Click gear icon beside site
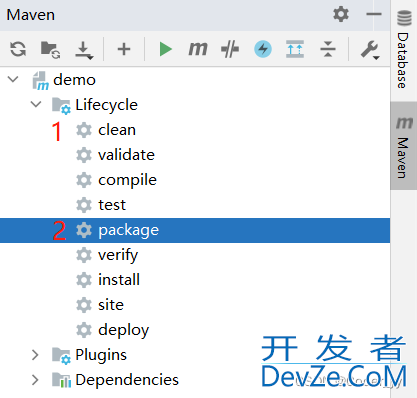 (84, 305)
